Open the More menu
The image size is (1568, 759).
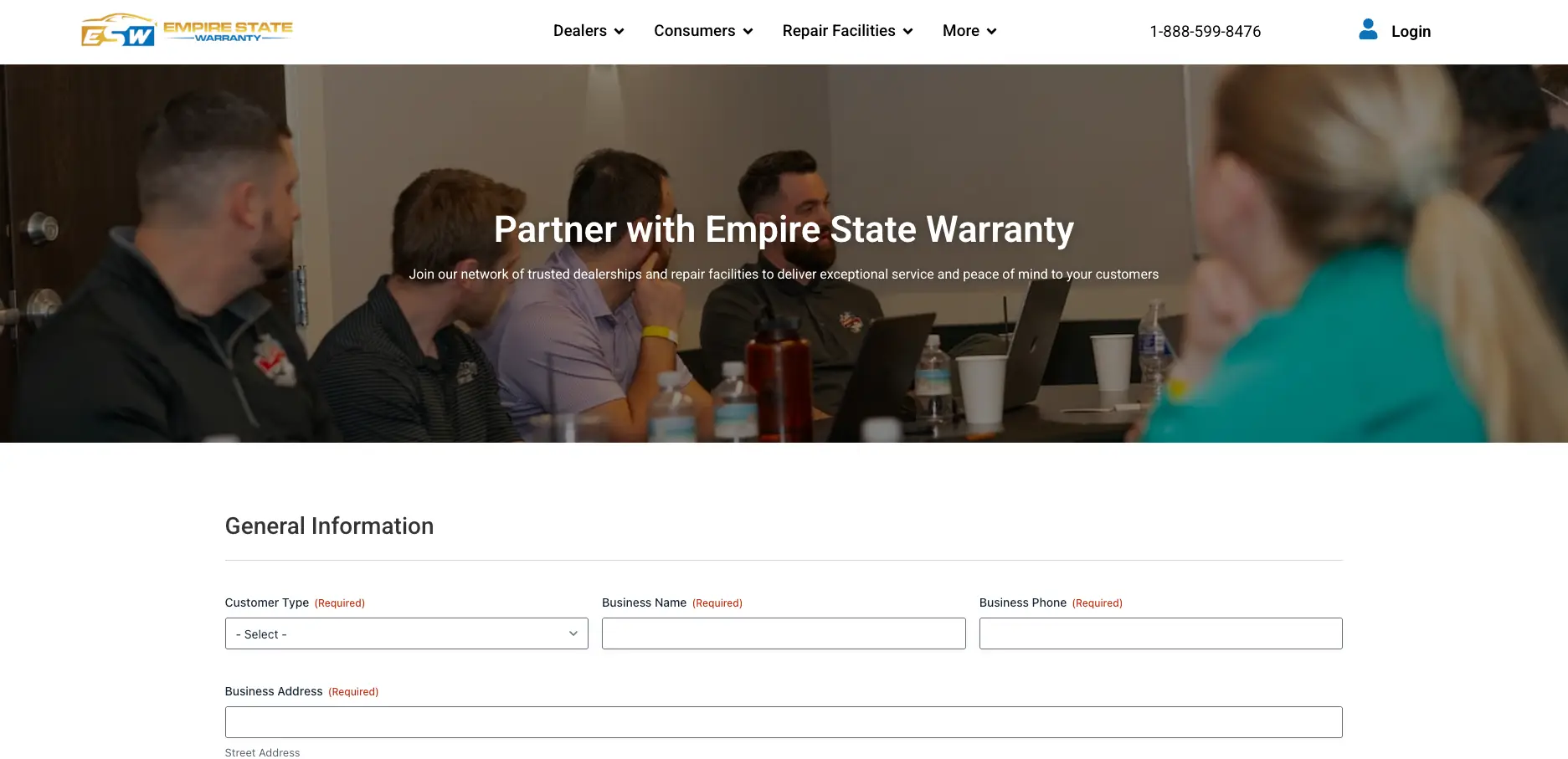click(x=969, y=31)
